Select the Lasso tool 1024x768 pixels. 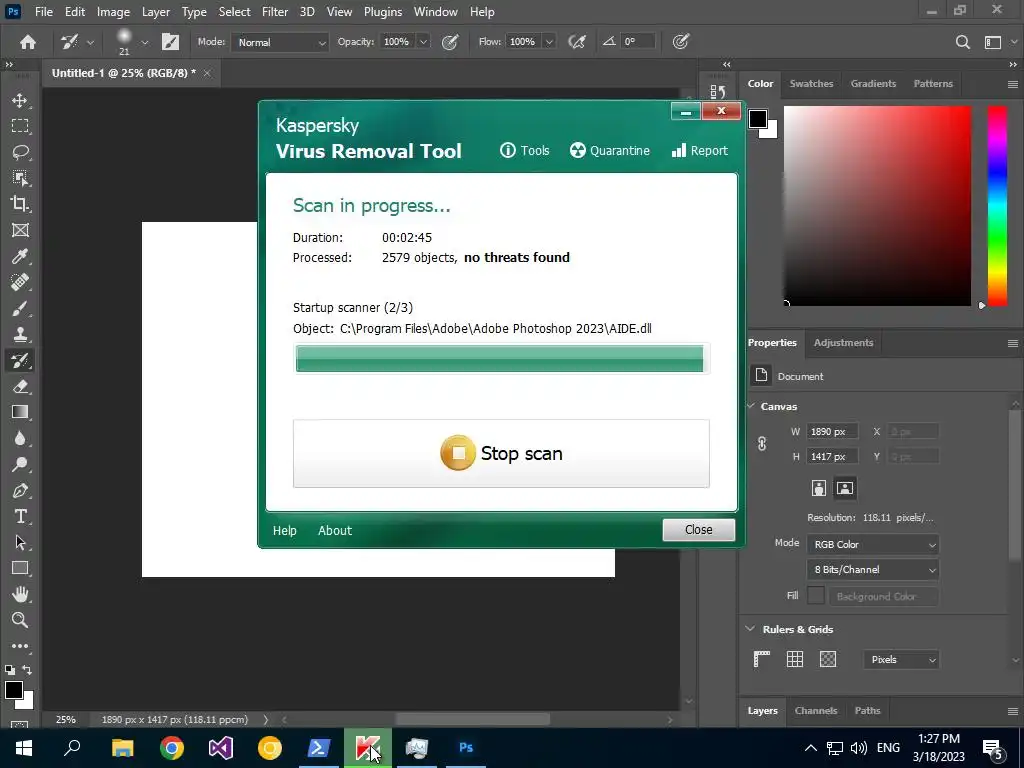coord(20,152)
